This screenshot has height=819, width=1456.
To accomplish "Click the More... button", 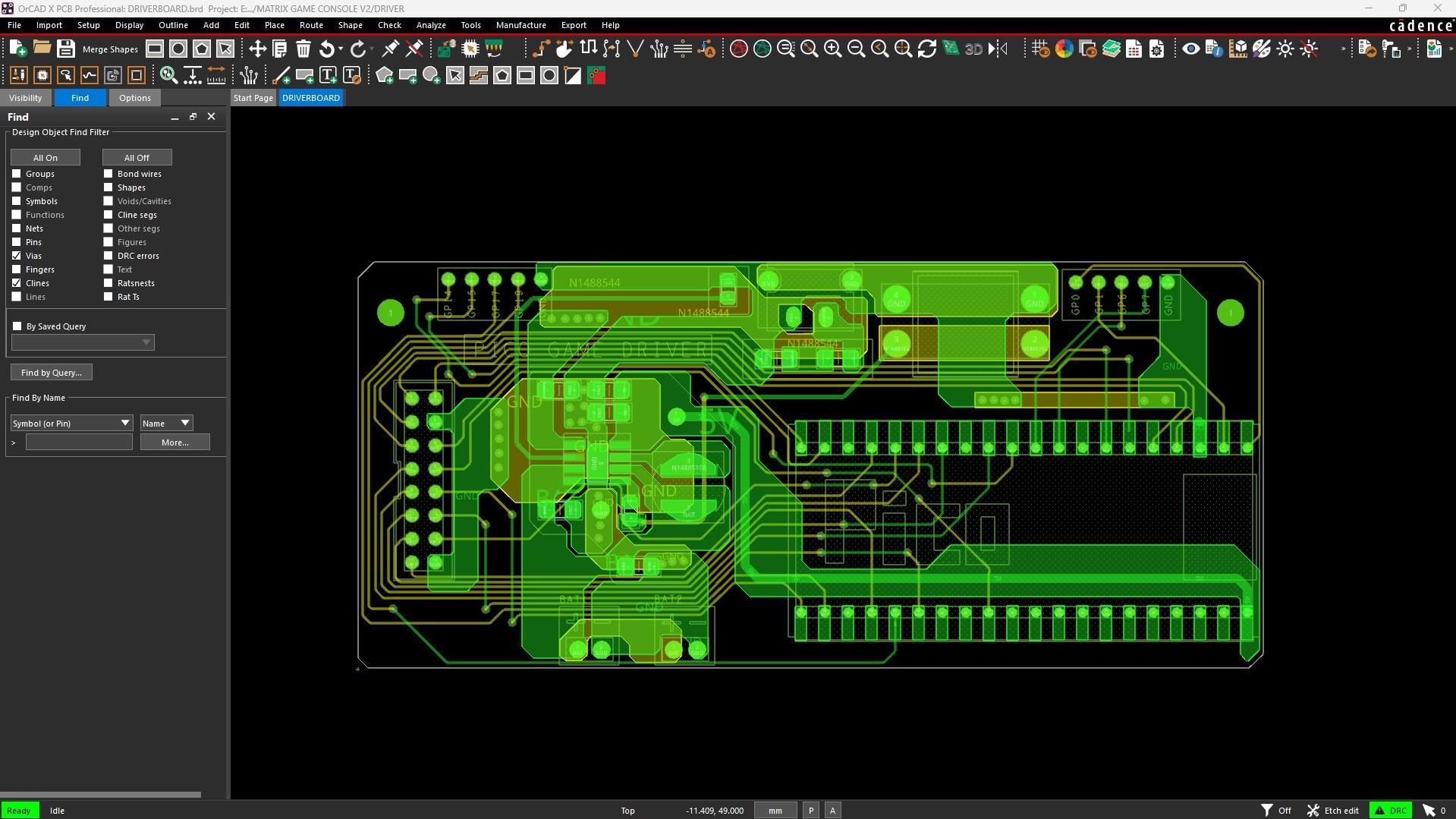I will [x=175, y=443].
